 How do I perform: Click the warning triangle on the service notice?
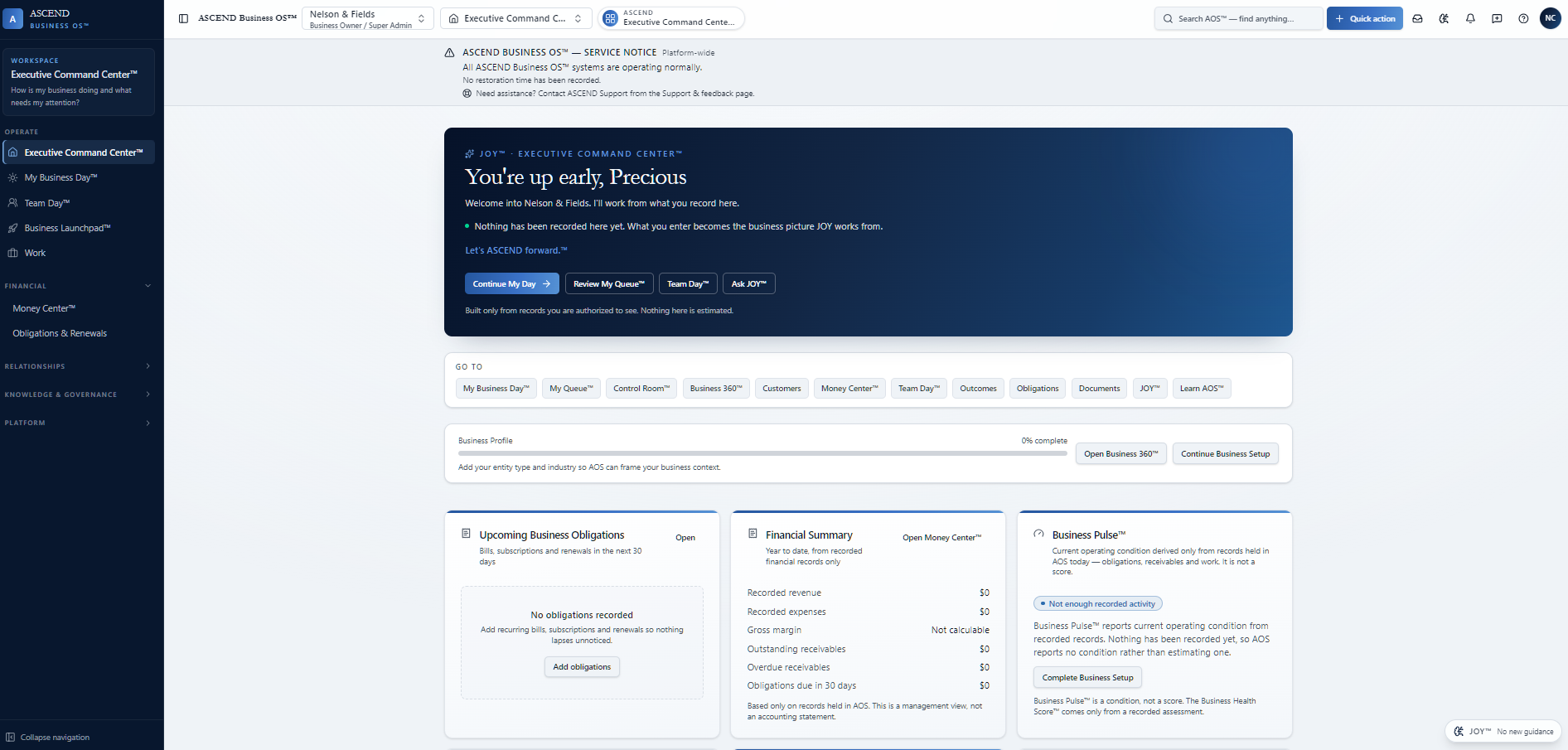point(449,52)
